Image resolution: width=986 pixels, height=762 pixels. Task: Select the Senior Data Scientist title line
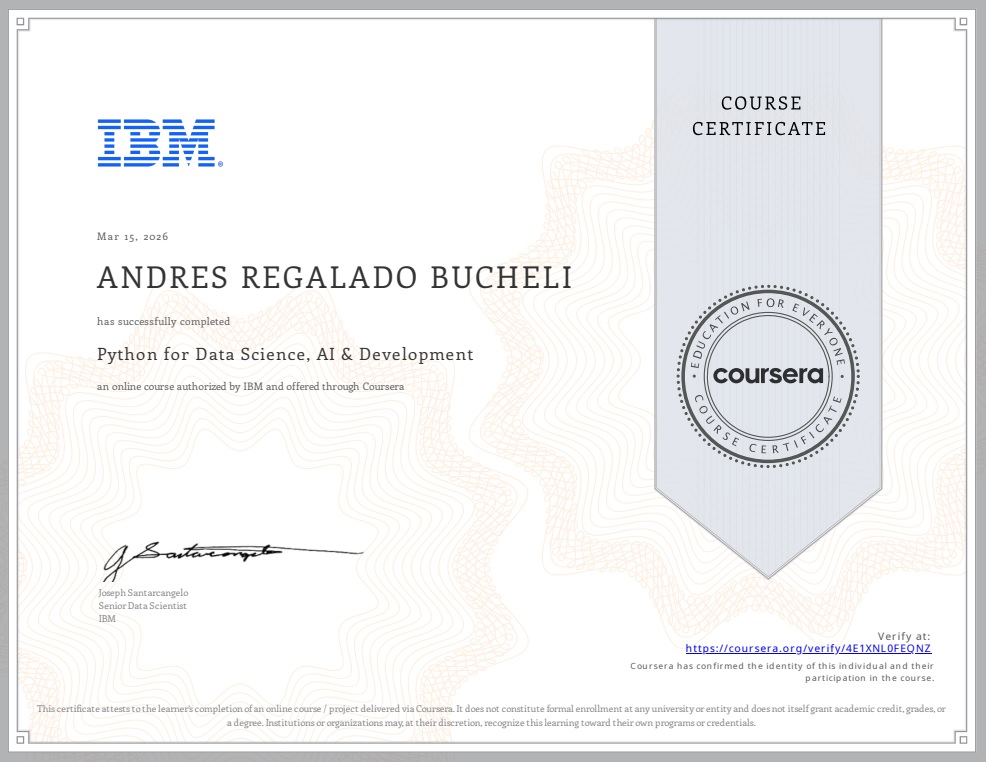[x=143, y=604]
